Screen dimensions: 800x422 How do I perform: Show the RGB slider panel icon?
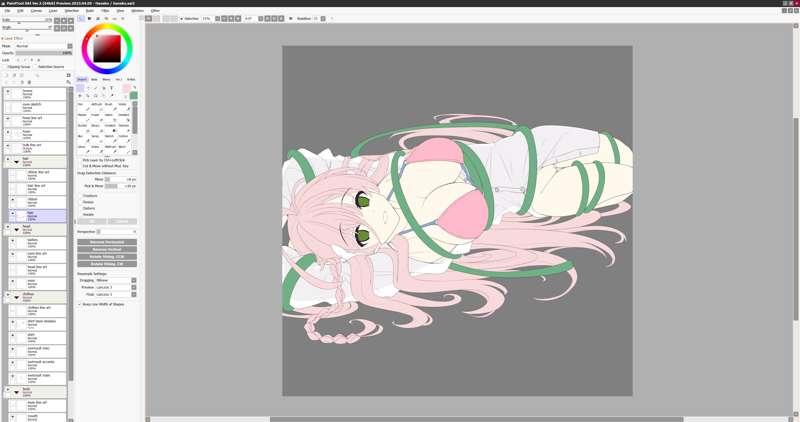pyautogui.click(x=89, y=18)
